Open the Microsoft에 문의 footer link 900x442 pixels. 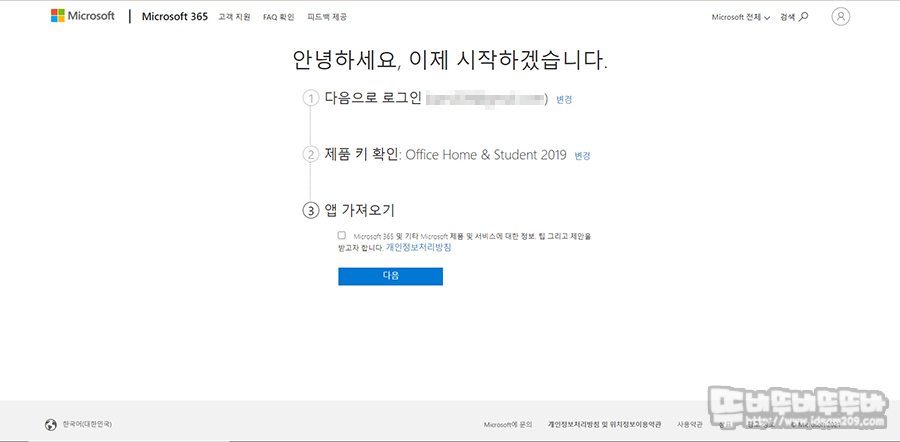[x=508, y=425]
